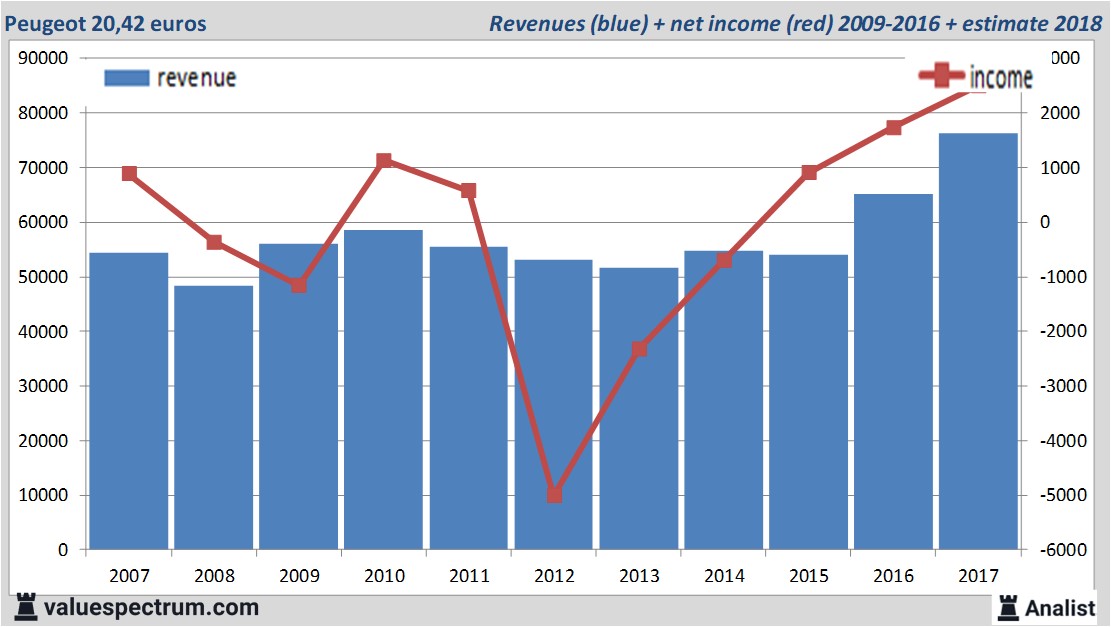
Task: Select the 2012 income low data point
Action: (x=555, y=495)
